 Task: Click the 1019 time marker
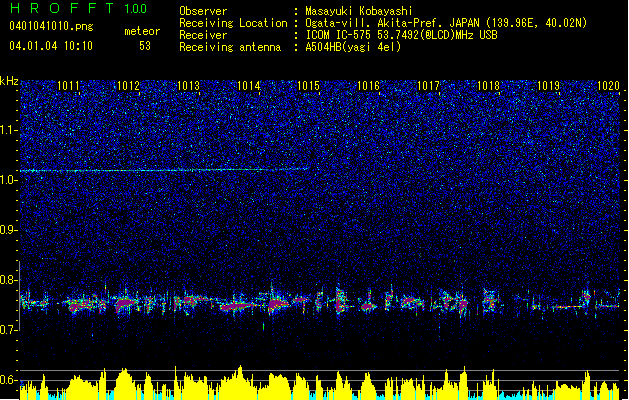(548, 86)
